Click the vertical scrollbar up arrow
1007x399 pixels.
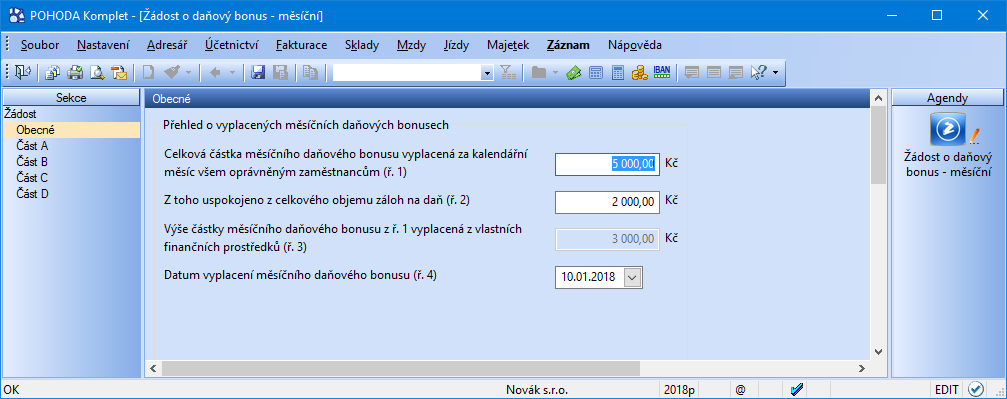click(878, 98)
